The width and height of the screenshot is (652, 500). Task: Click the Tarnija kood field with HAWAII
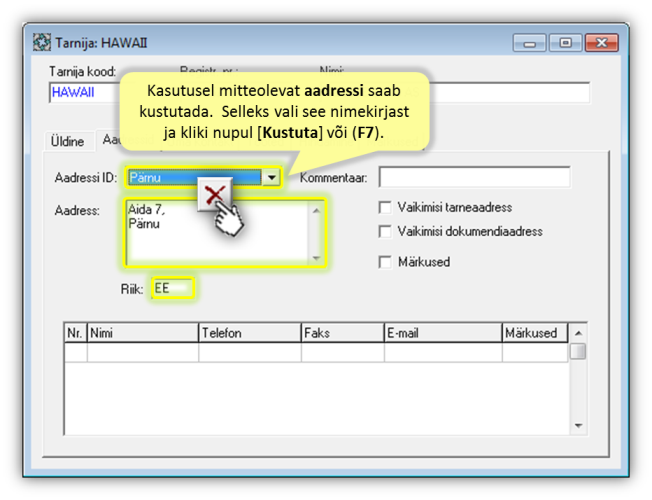click(x=84, y=92)
